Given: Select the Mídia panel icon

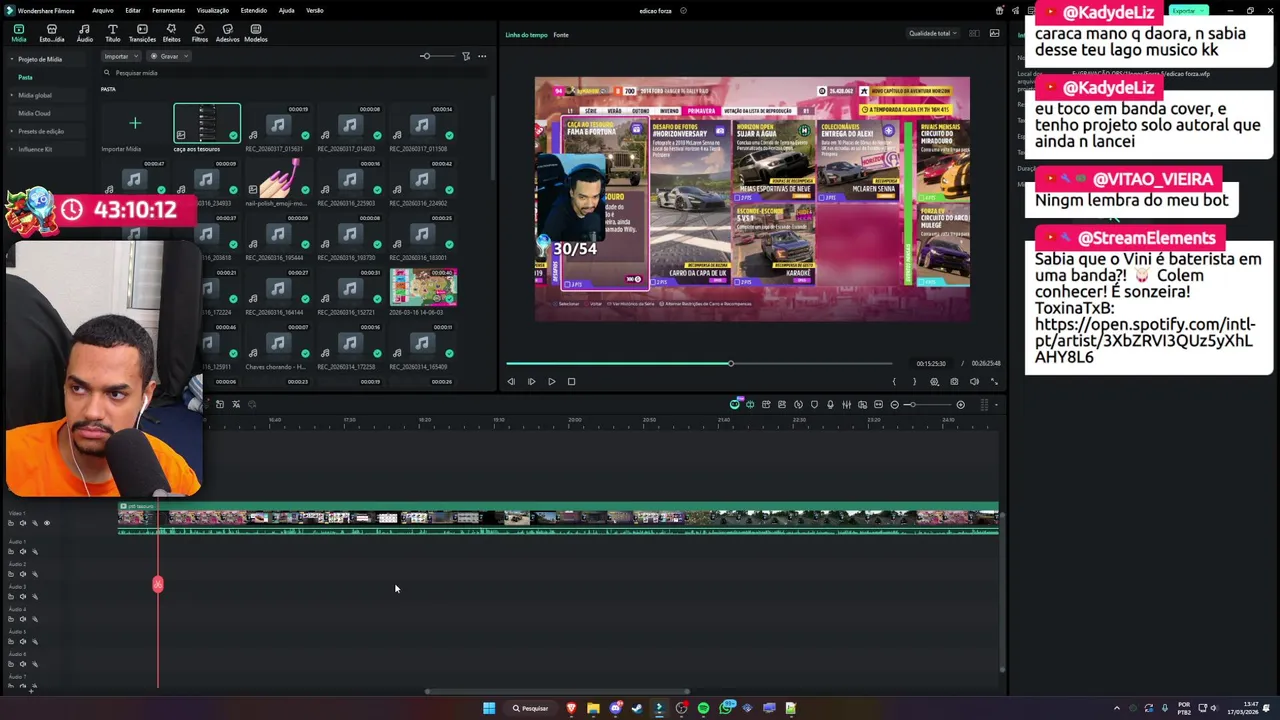Looking at the screenshot, I should [18, 33].
